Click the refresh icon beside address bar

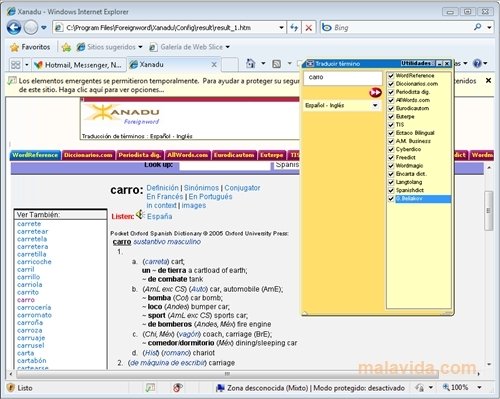click(x=294, y=27)
